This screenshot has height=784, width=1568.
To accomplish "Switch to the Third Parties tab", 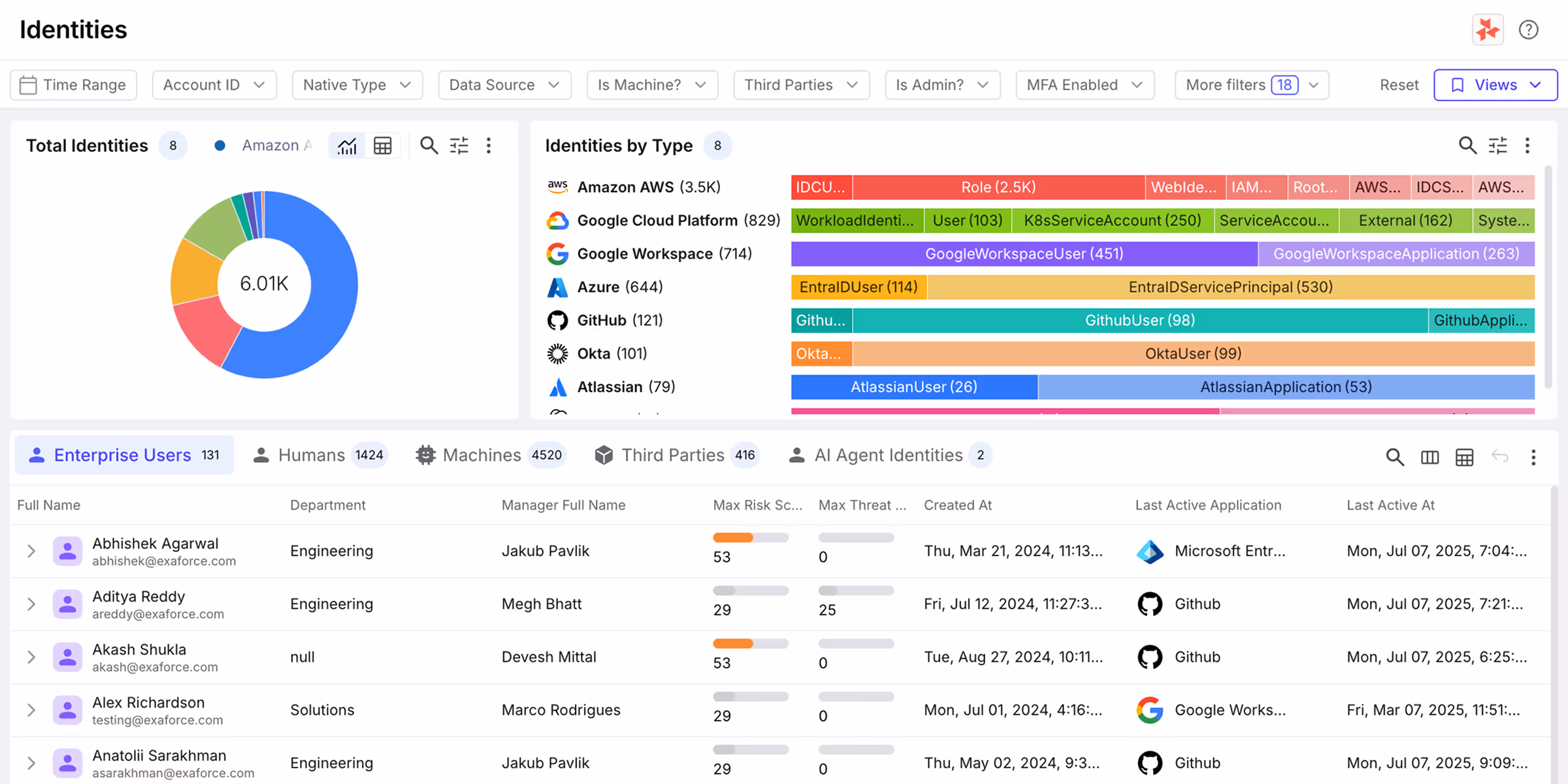I will (676, 455).
